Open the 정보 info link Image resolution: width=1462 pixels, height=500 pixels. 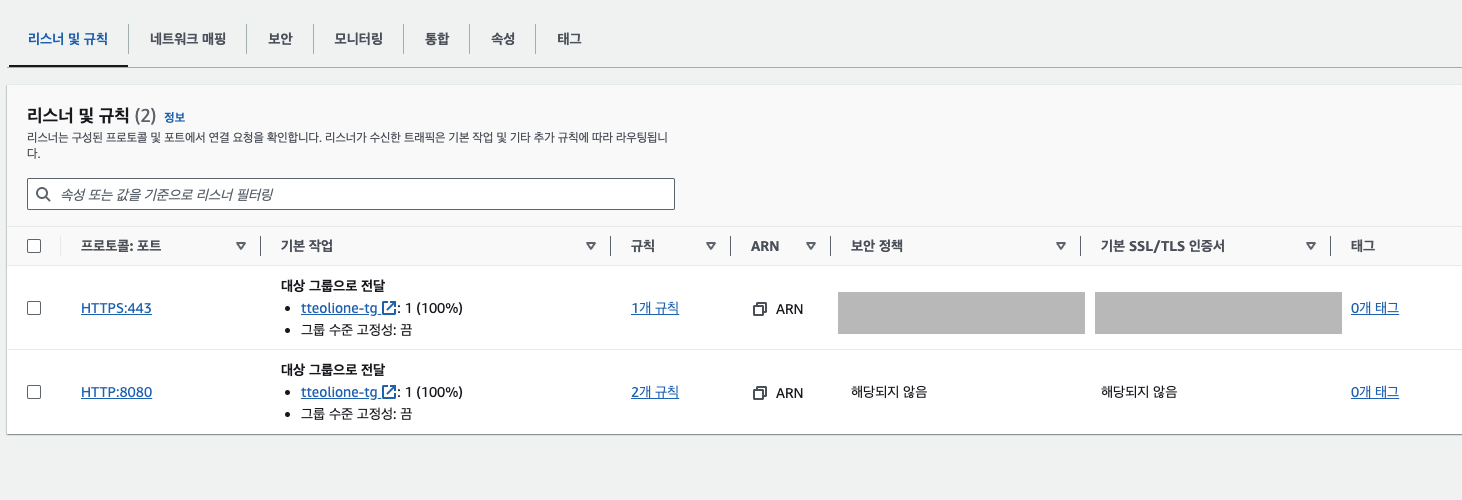click(x=174, y=117)
